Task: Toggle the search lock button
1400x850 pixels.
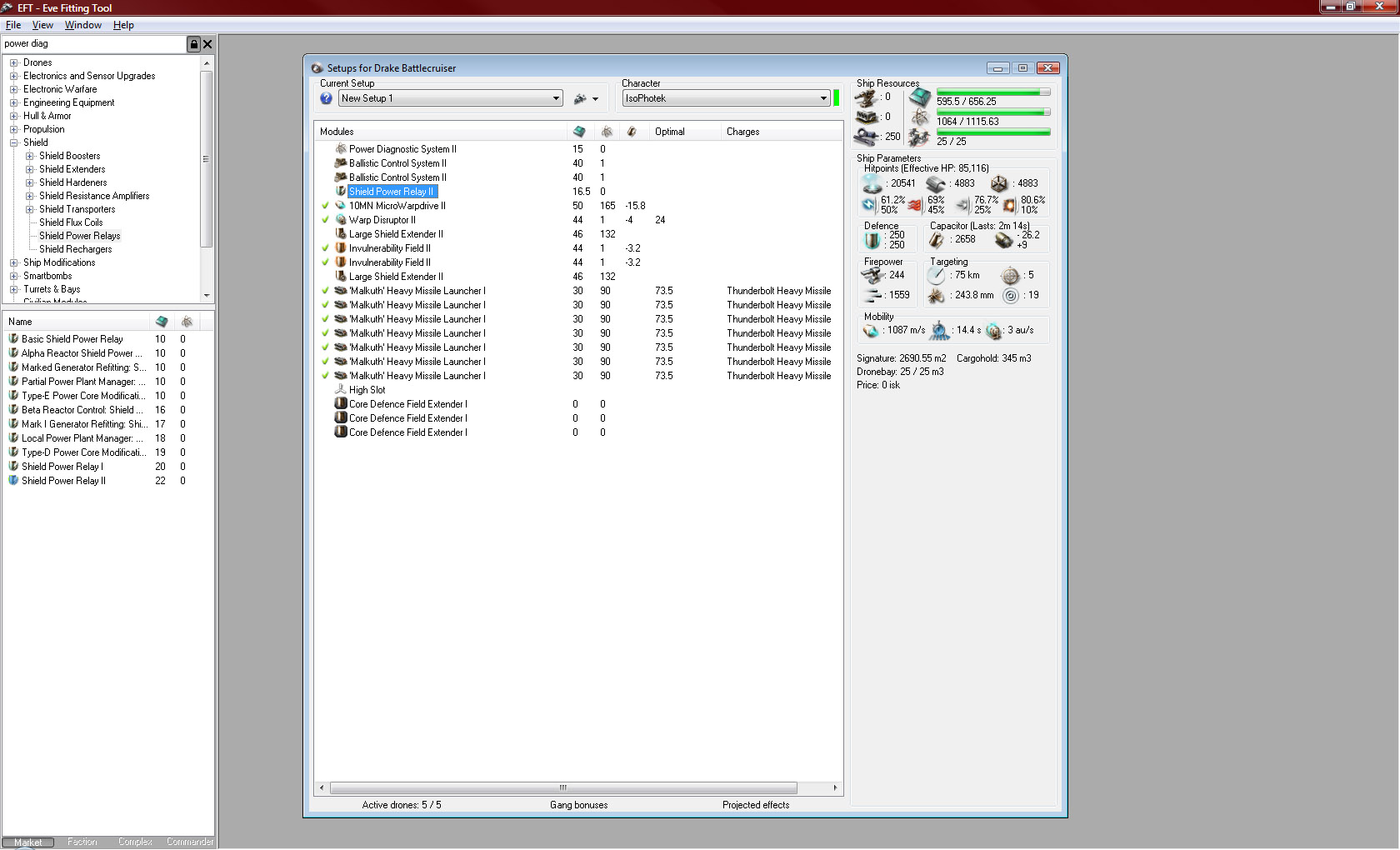Action: coord(194,44)
